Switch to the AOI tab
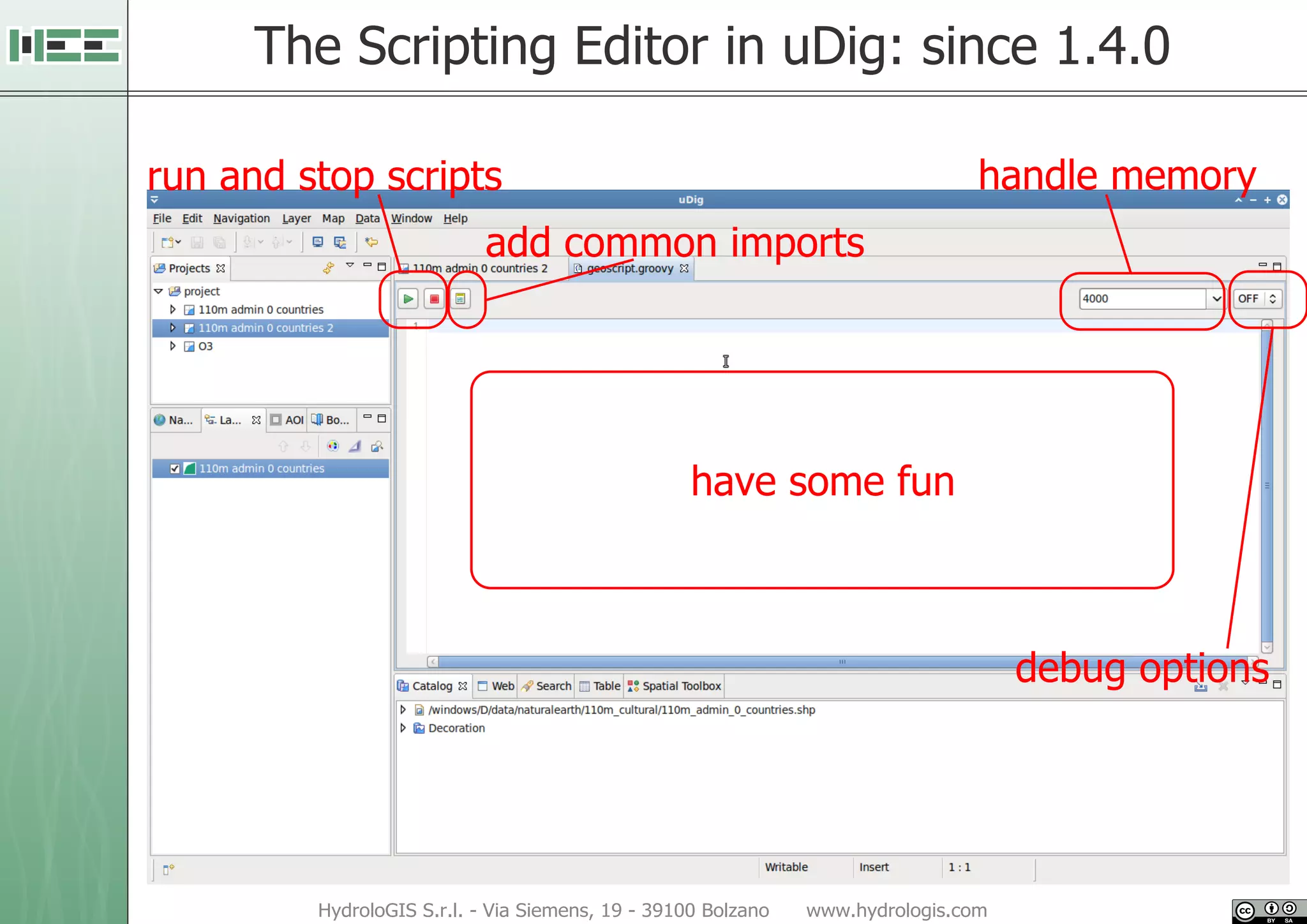The width and height of the screenshot is (1307, 924). pos(287,420)
